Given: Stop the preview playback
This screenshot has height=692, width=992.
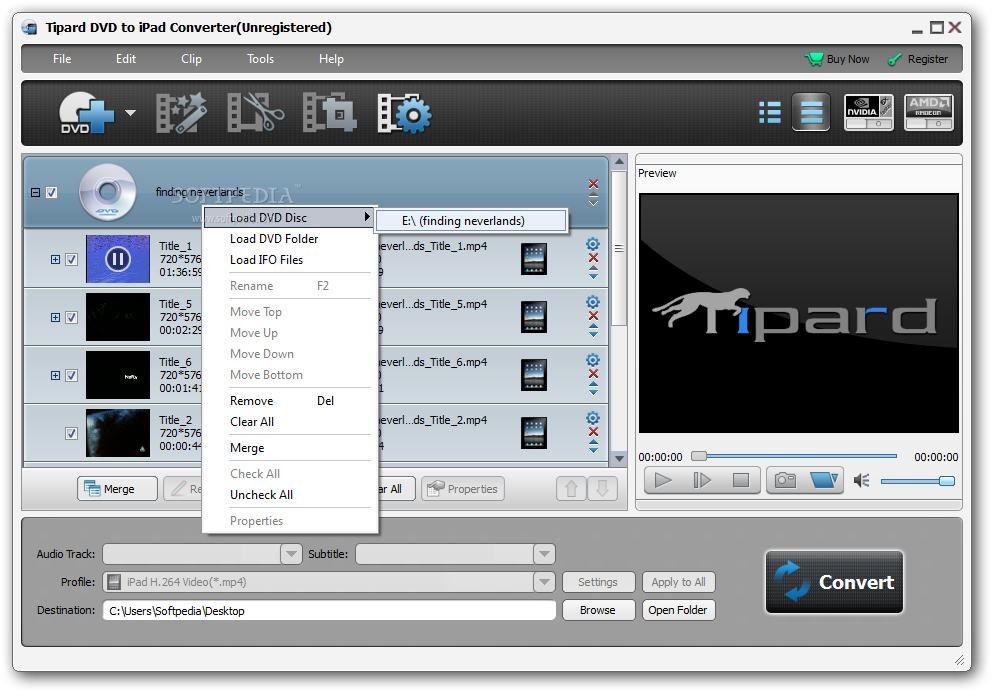Looking at the screenshot, I should 741,481.
